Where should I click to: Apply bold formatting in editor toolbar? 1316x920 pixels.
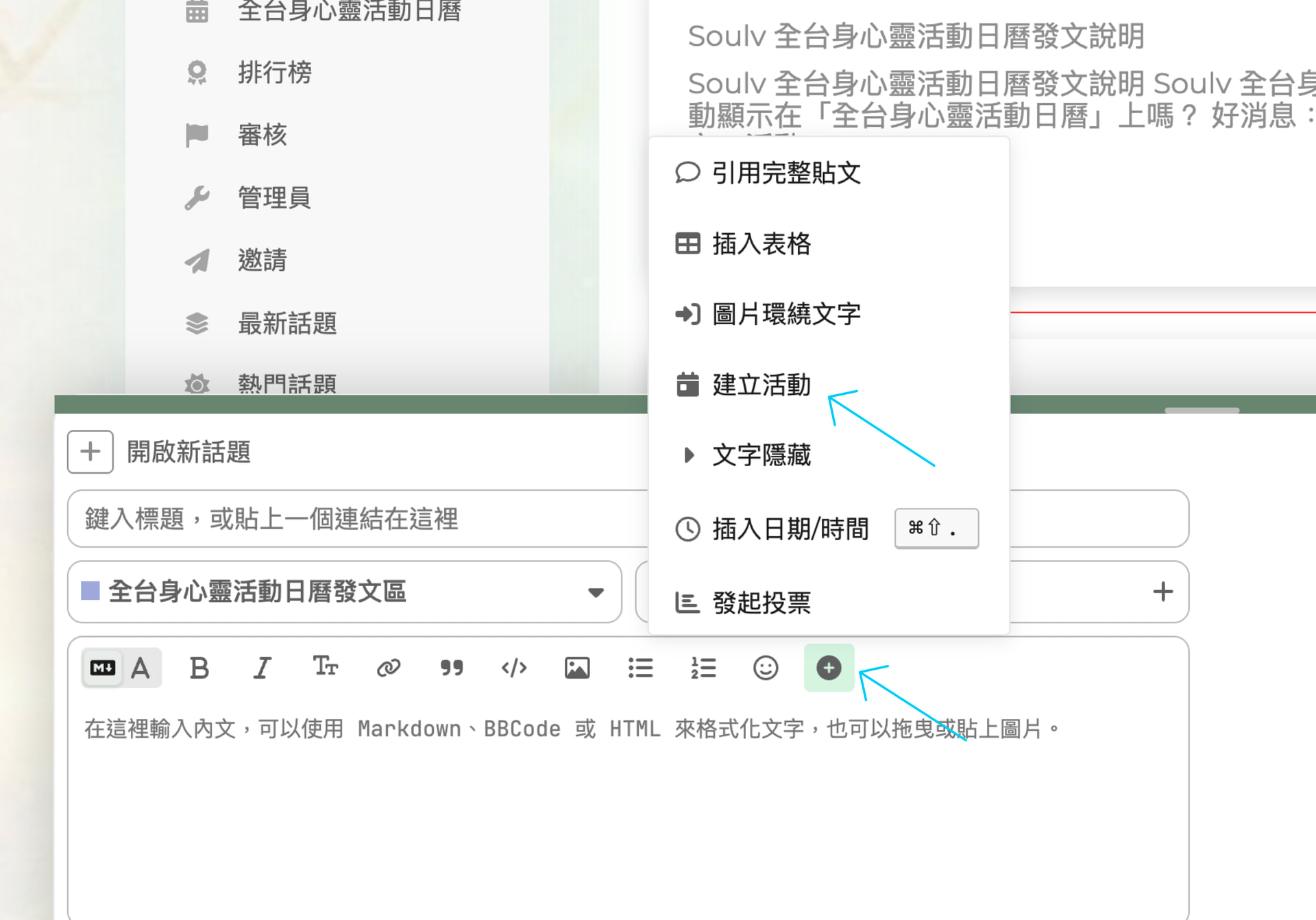pyautogui.click(x=199, y=668)
